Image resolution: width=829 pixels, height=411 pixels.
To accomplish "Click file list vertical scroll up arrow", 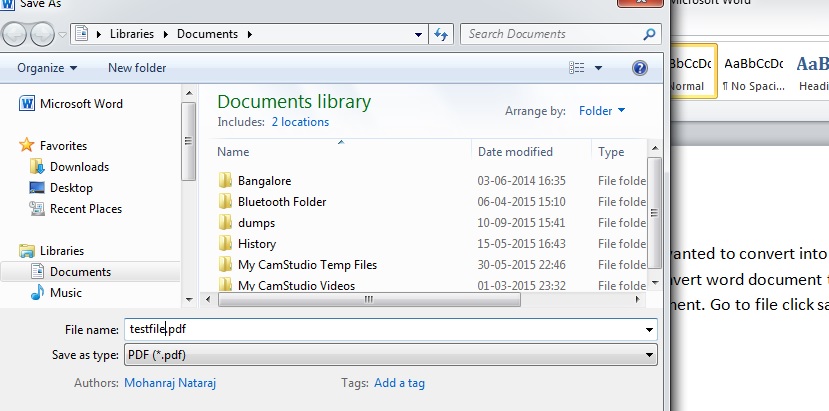I will pos(655,148).
